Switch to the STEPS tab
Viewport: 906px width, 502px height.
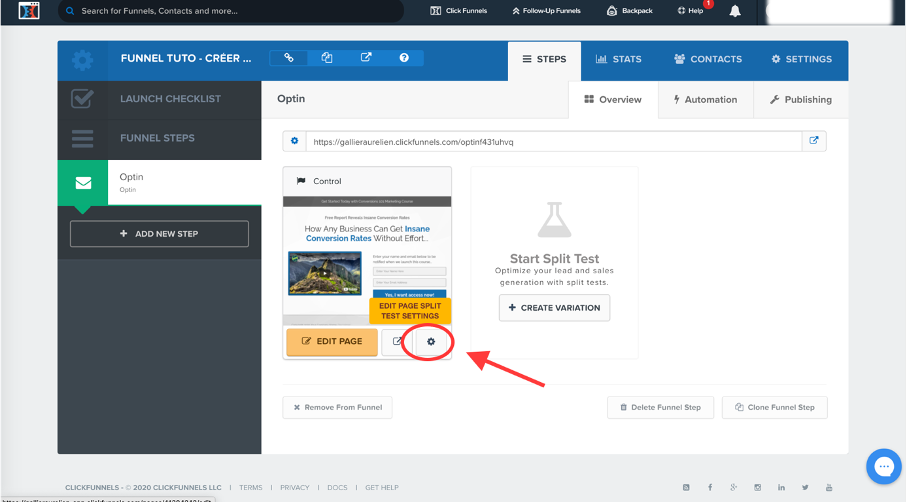pyautogui.click(x=544, y=60)
